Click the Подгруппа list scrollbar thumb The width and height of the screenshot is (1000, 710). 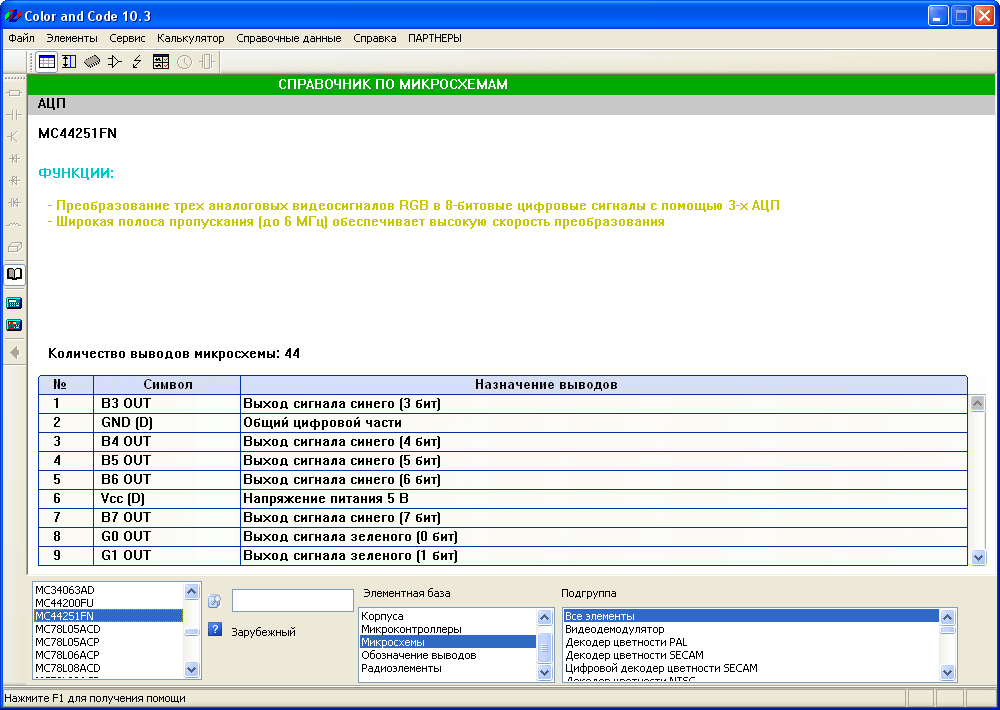click(948, 630)
